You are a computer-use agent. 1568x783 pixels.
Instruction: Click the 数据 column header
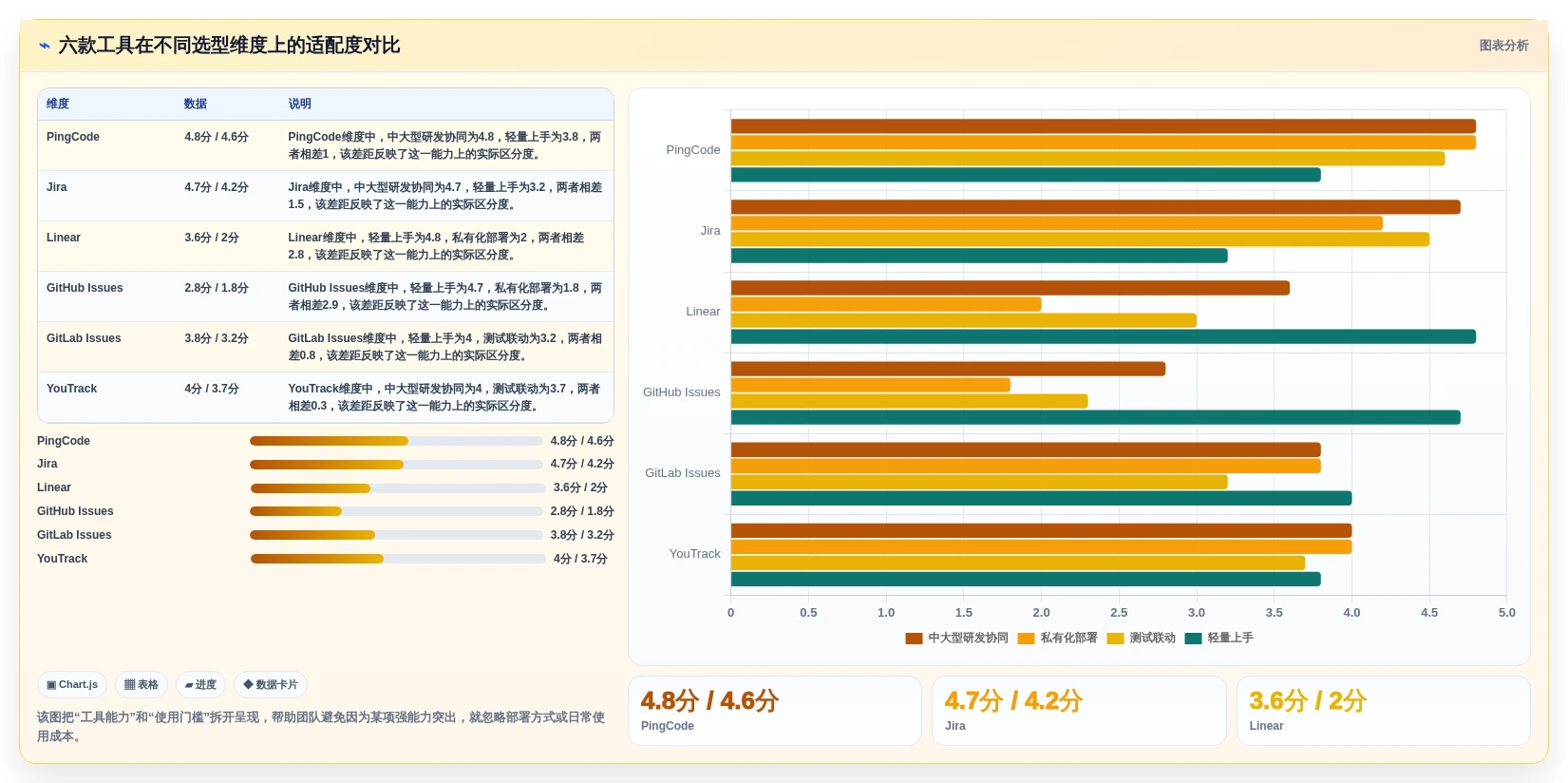coord(196,104)
